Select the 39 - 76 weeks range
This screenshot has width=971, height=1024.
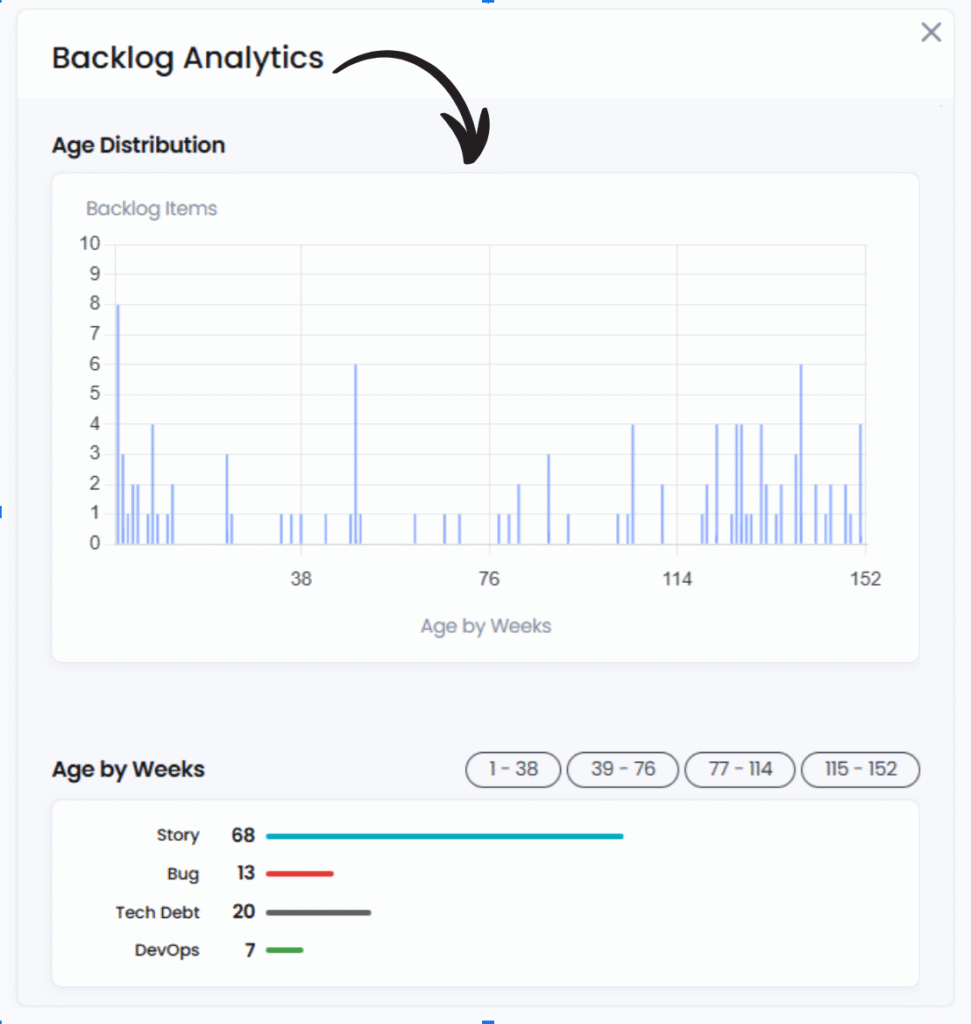(623, 769)
